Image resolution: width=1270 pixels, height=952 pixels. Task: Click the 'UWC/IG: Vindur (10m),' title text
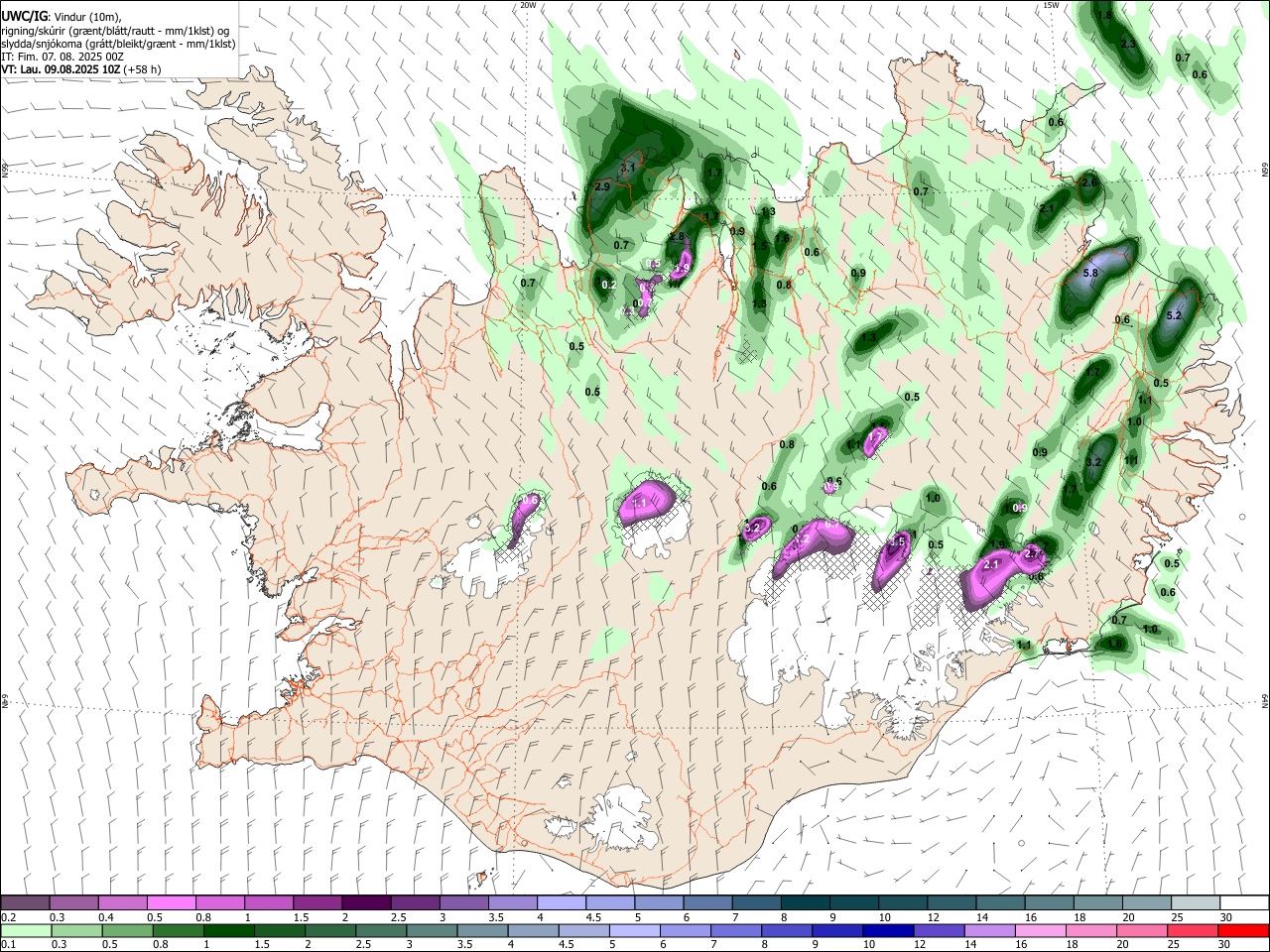tap(60, 17)
